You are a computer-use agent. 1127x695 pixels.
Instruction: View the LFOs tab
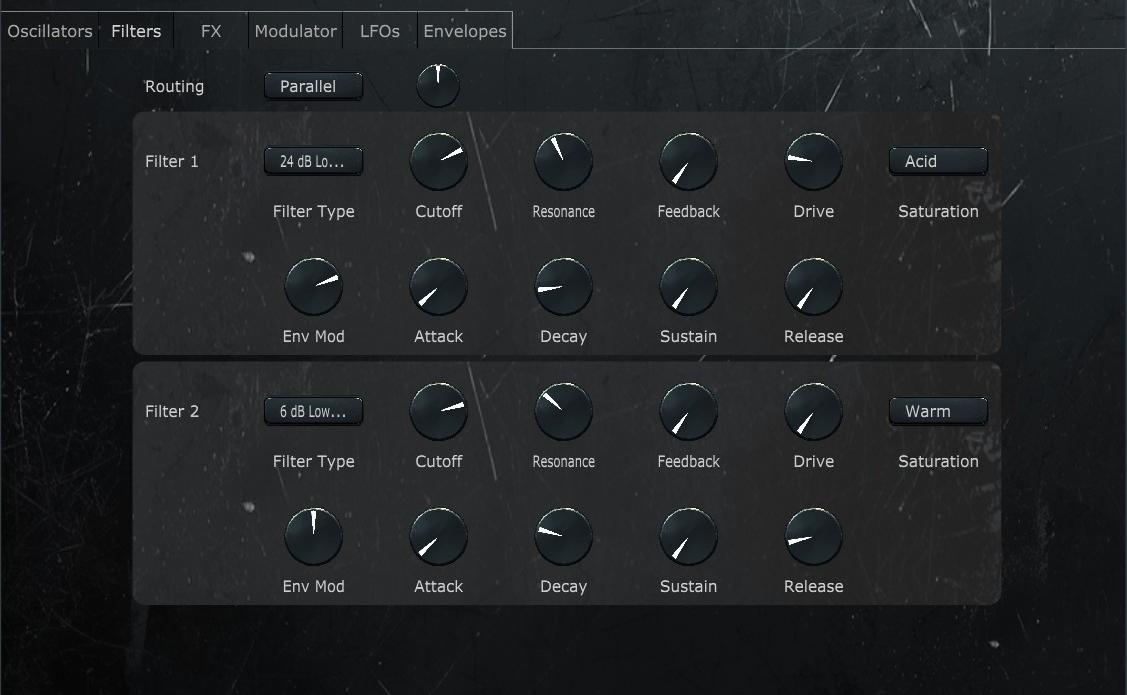(378, 31)
